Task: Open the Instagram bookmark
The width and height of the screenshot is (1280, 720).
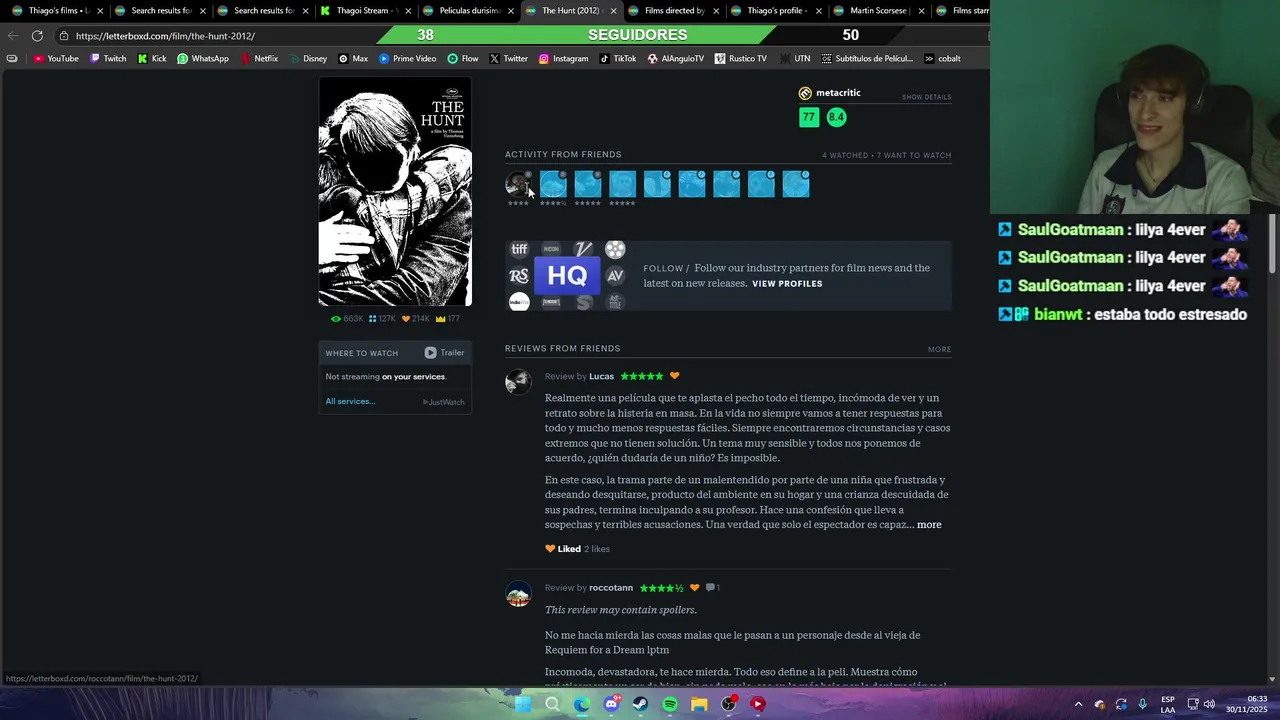Action: pyautogui.click(x=563, y=58)
